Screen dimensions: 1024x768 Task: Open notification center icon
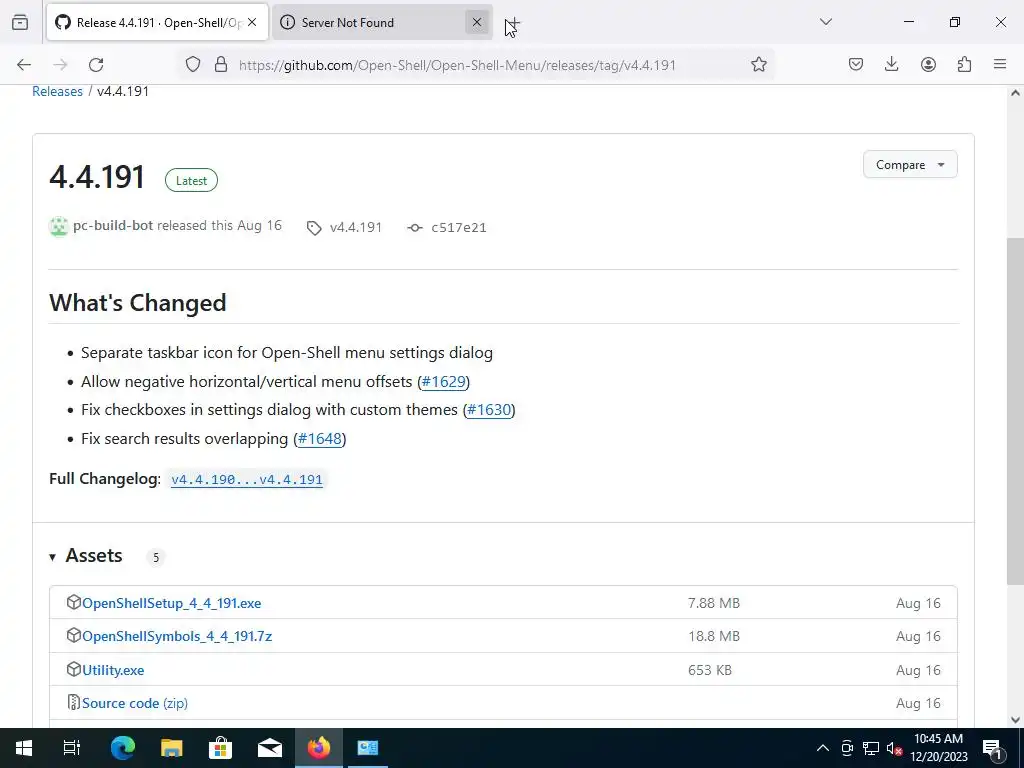point(993,748)
